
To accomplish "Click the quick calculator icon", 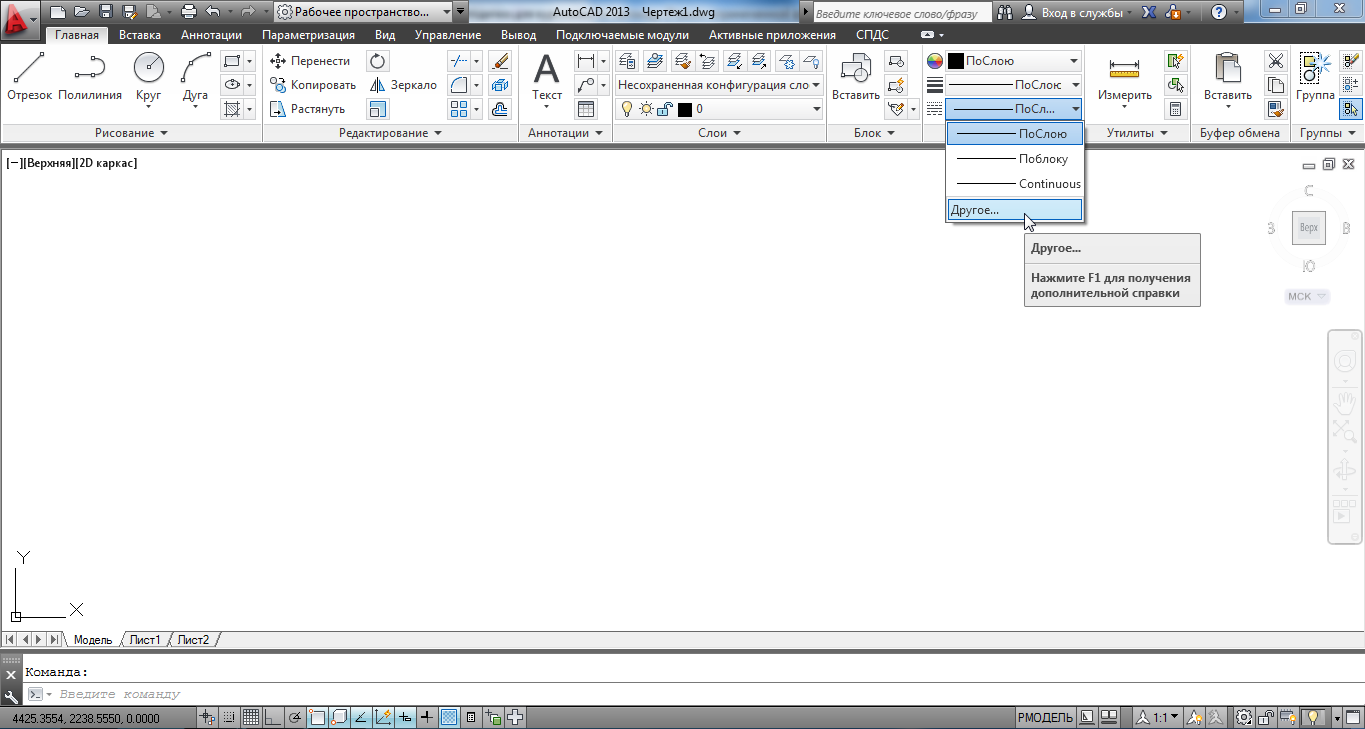I will click(1175, 109).
